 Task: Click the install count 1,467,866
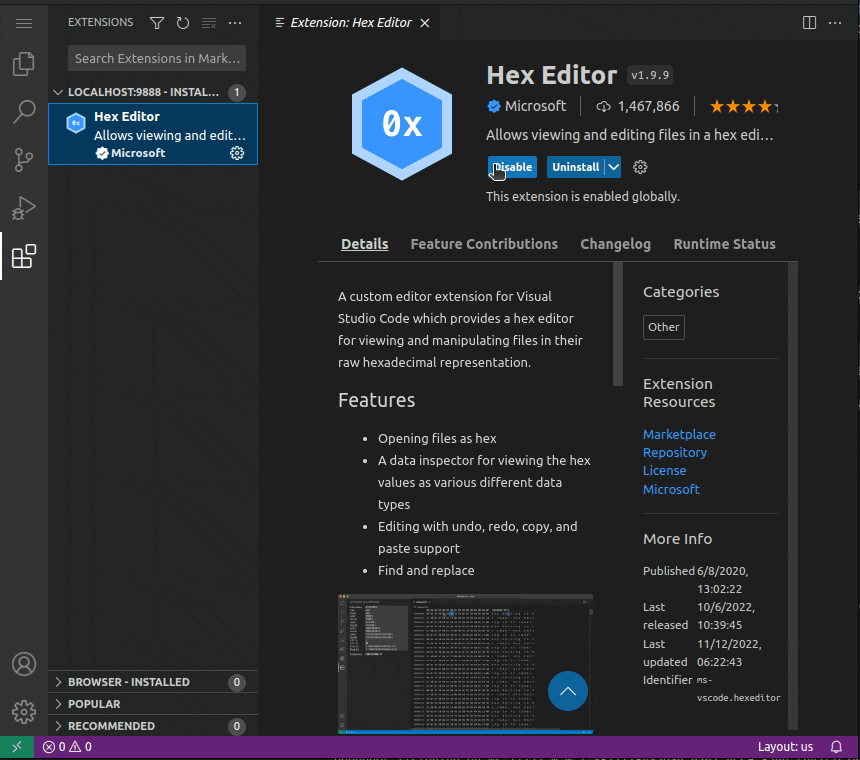click(x=648, y=106)
